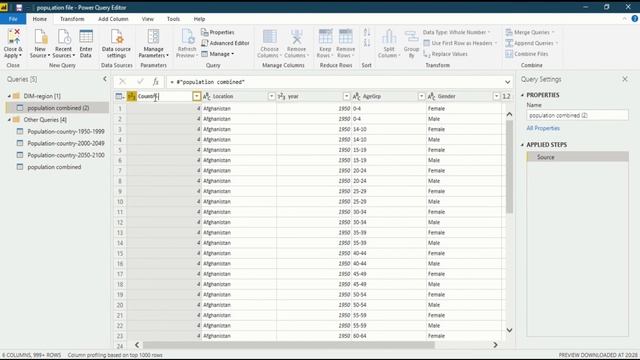Collapse the APPLIED STEPS section
The height and width of the screenshot is (360, 640).
(x=522, y=145)
